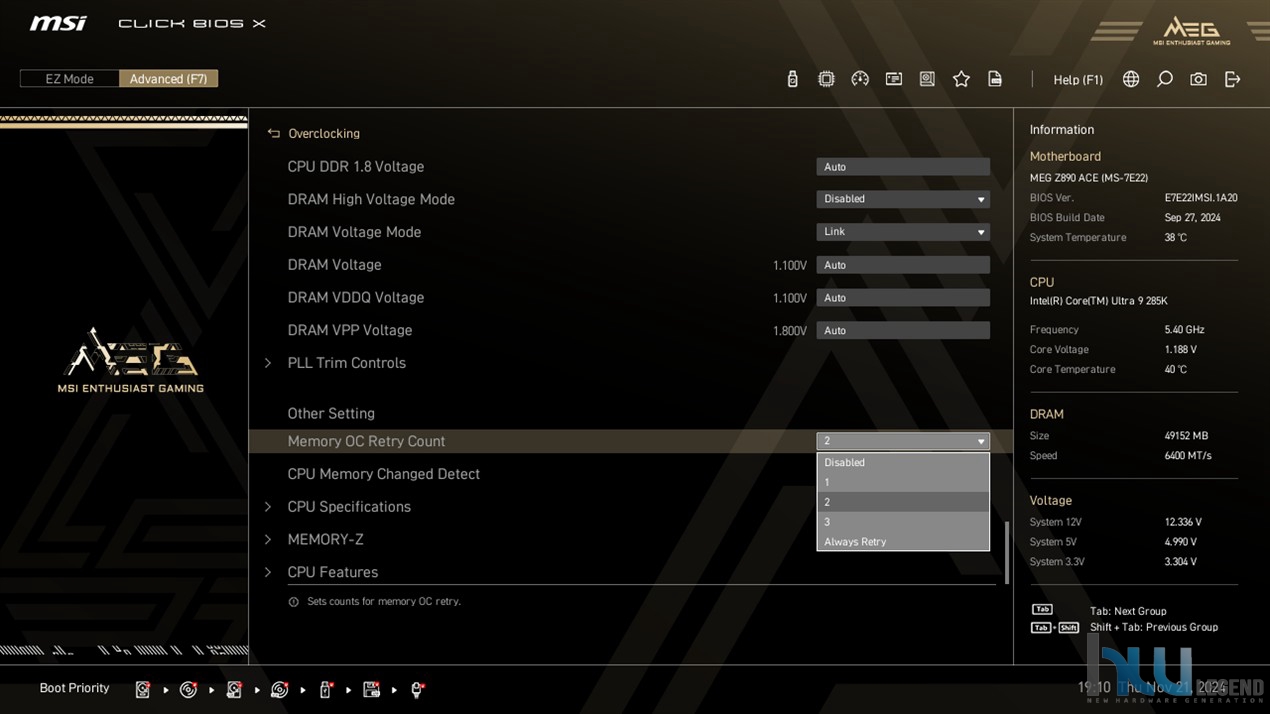The image size is (1270, 714).
Task: Open search with magnifier icon
Action: [x=1165, y=79]
